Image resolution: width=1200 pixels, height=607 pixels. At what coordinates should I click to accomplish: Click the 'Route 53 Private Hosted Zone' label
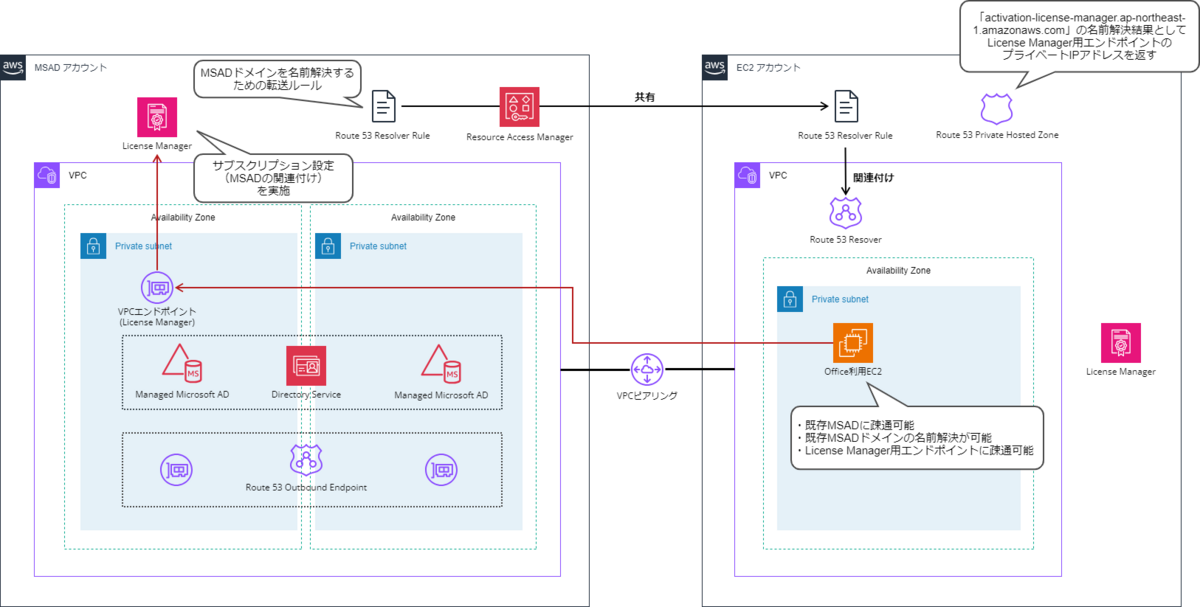click(996, 134)
